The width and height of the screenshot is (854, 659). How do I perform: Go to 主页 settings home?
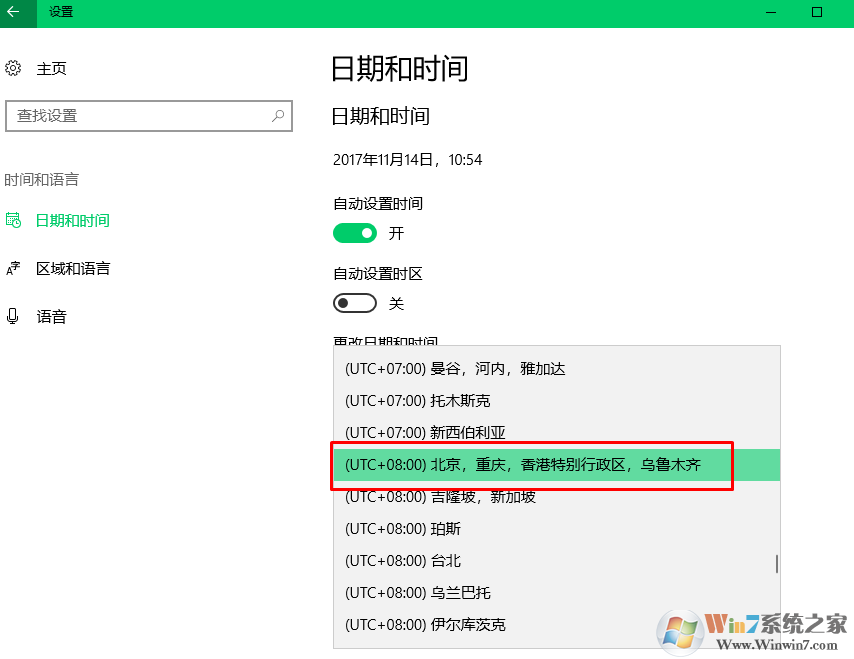pyautogui.click(x=52, y=68)
